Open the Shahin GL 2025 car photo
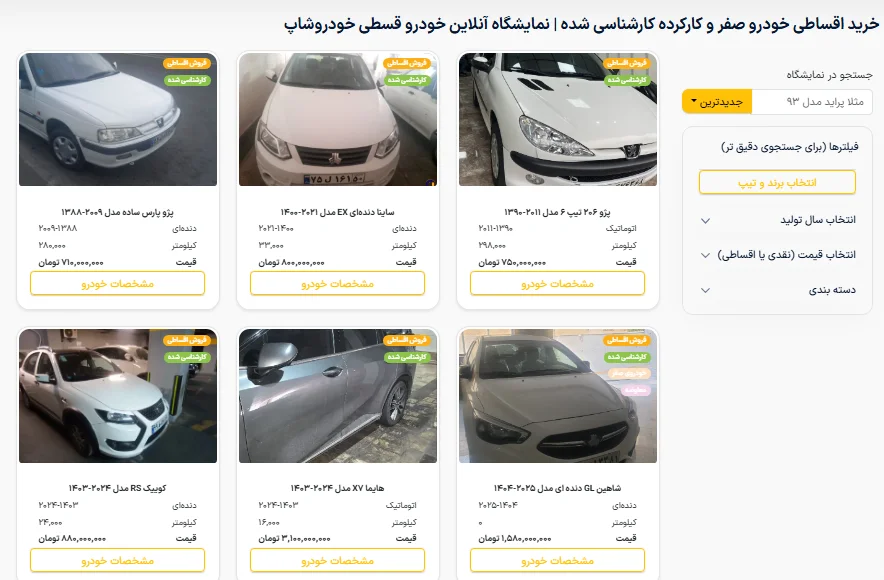 [558, 396]
